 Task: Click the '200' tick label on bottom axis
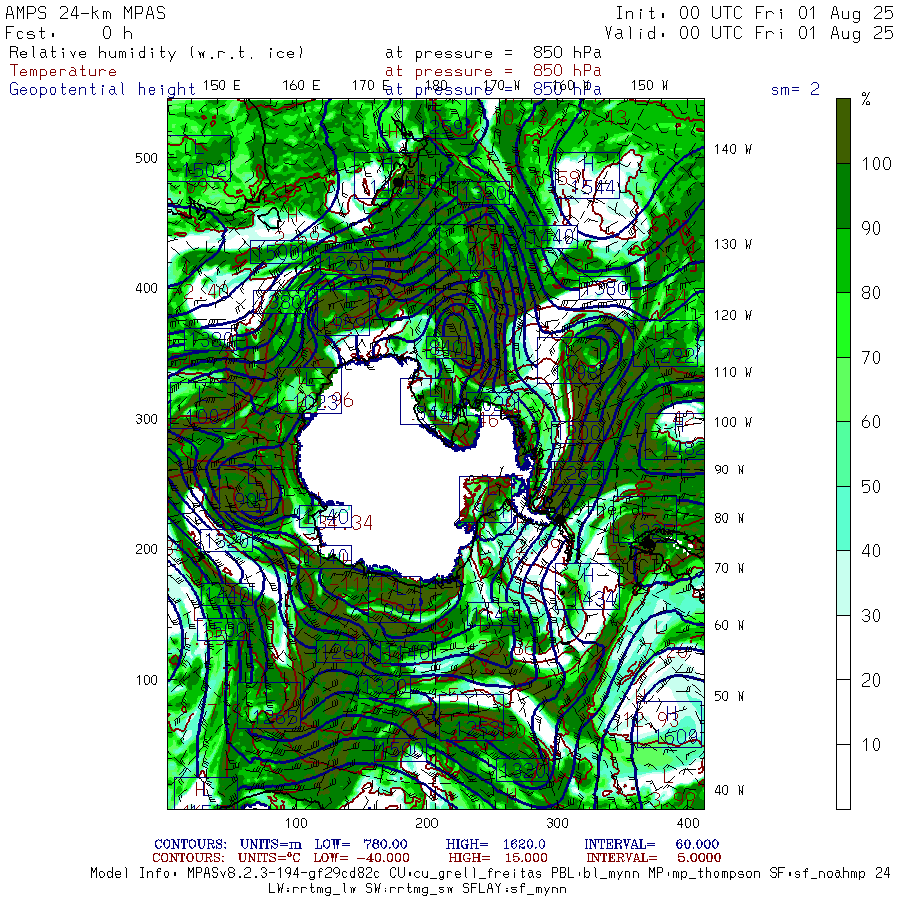coord(426,823)
